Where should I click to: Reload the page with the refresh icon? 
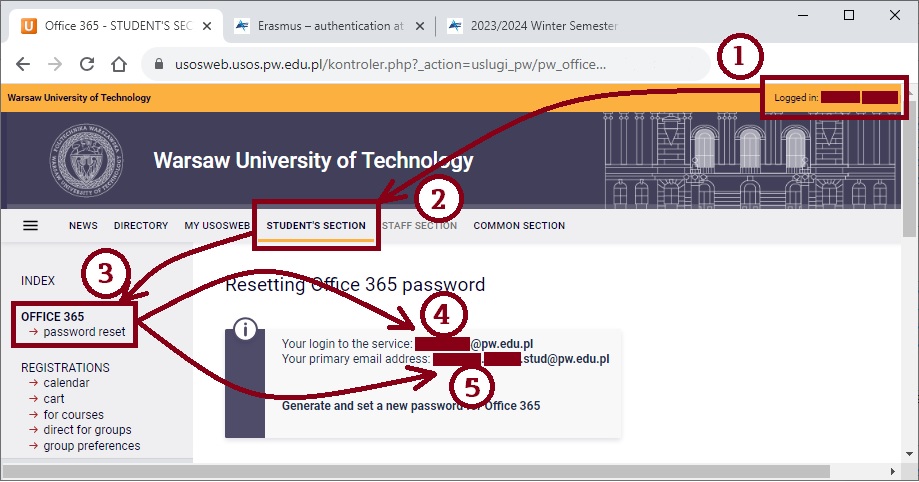(87, 64)
